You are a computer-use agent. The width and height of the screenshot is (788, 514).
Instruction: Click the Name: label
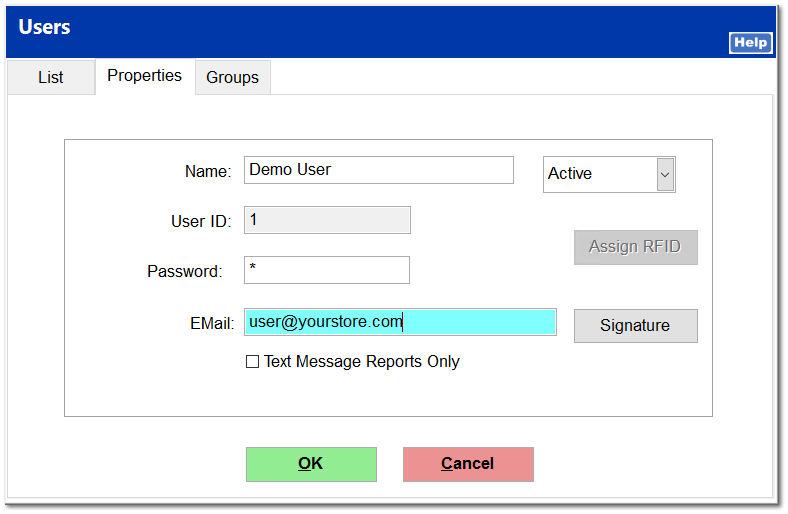click(x=208, y=171)
